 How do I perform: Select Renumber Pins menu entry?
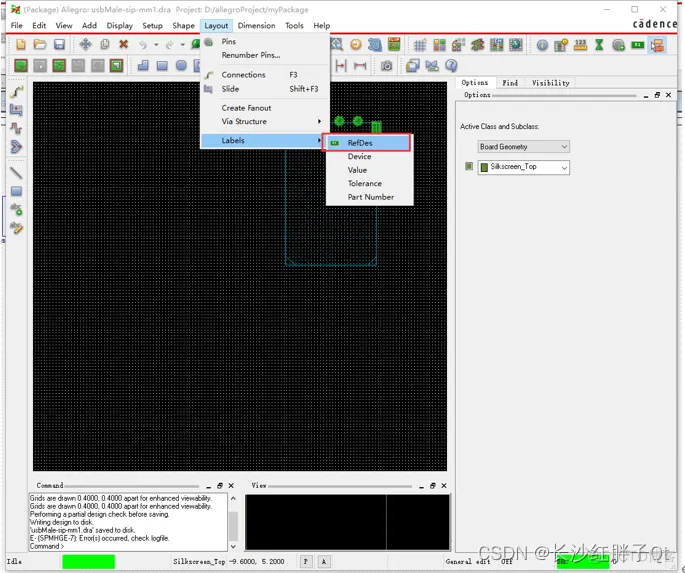251,55
